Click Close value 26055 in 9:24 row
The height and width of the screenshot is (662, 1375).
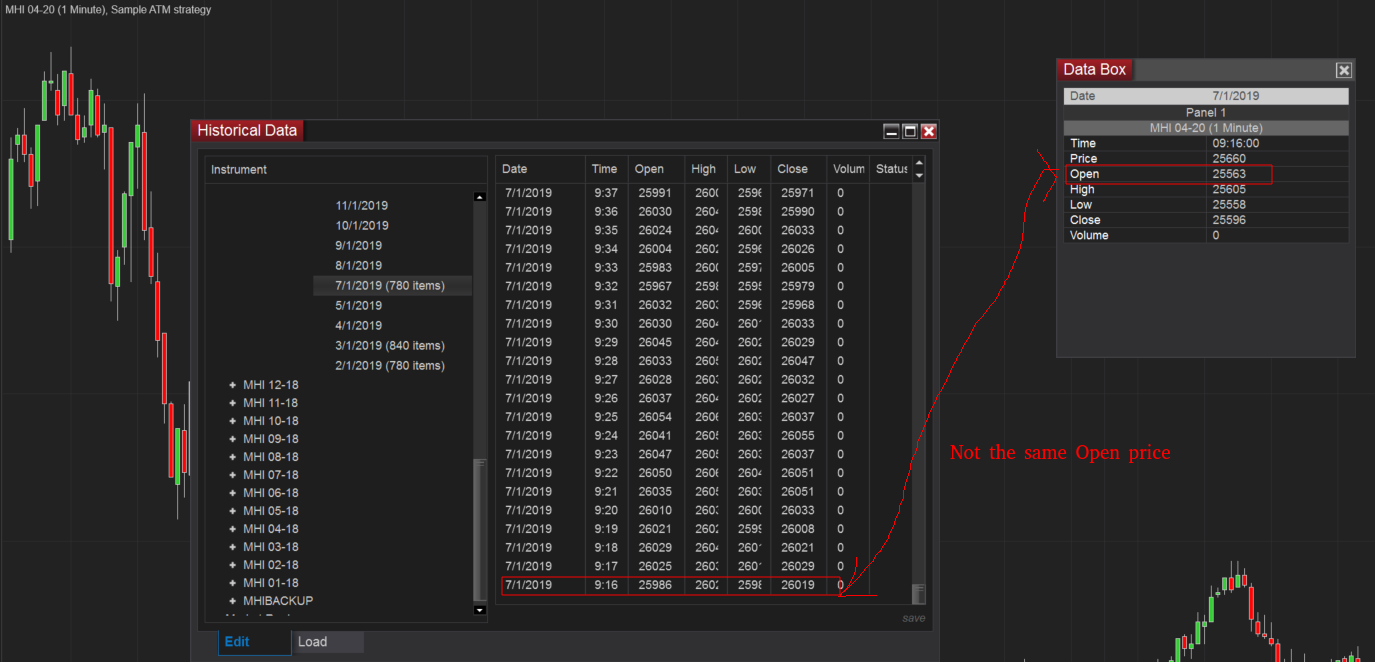tap(798, 436)
